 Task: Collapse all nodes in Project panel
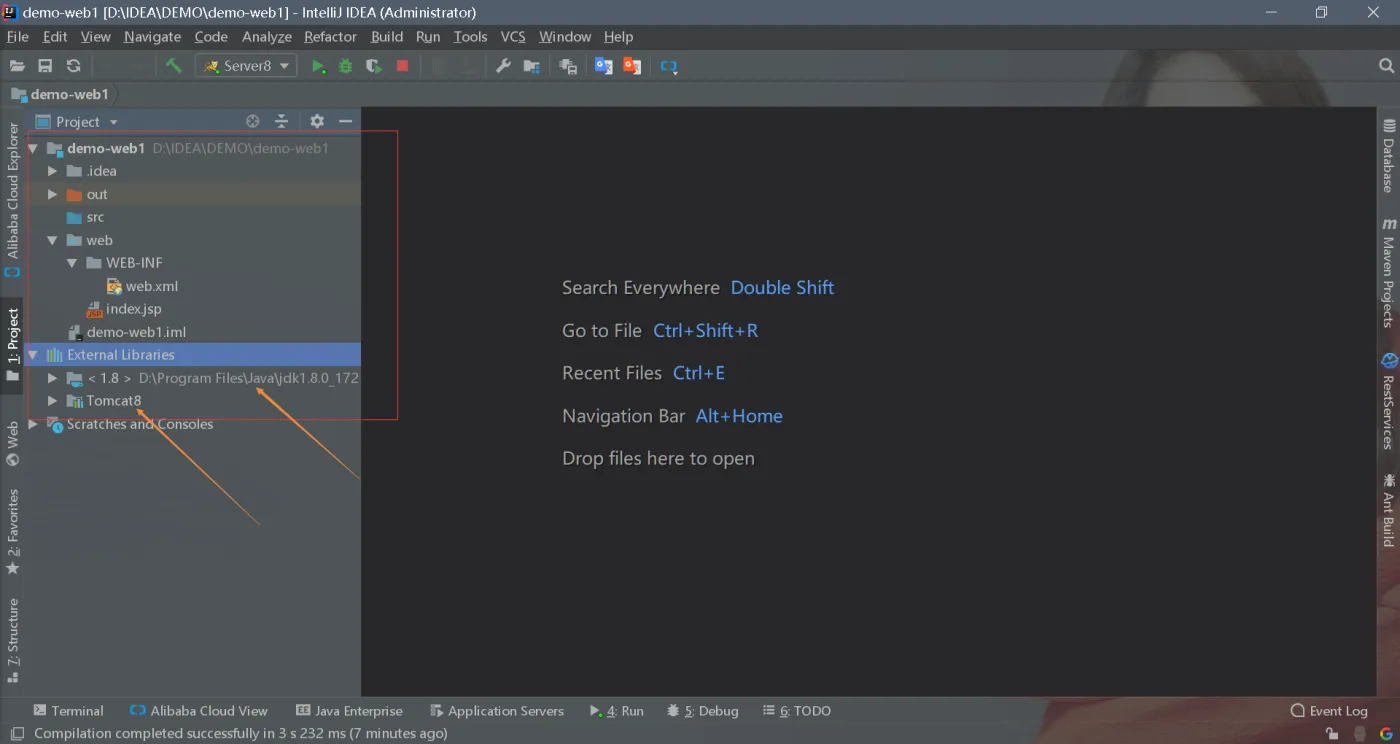(x=282, y=121)
